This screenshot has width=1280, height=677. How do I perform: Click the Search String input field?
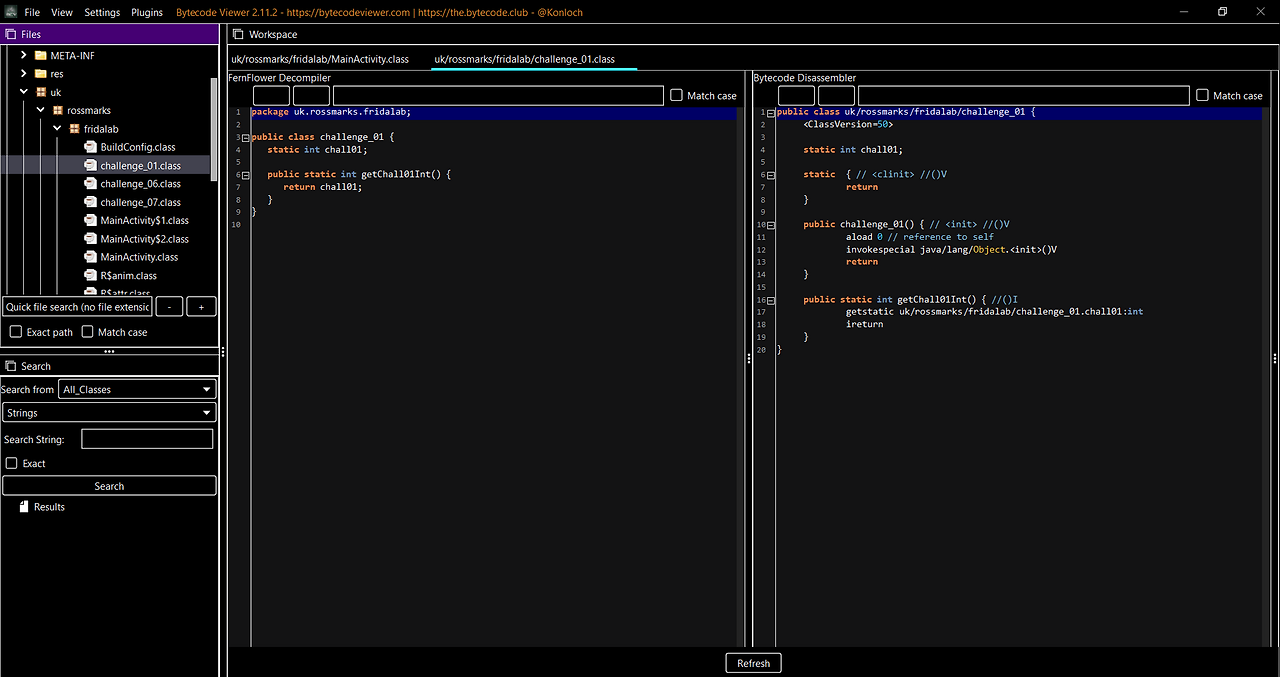(x=147, y=439)
